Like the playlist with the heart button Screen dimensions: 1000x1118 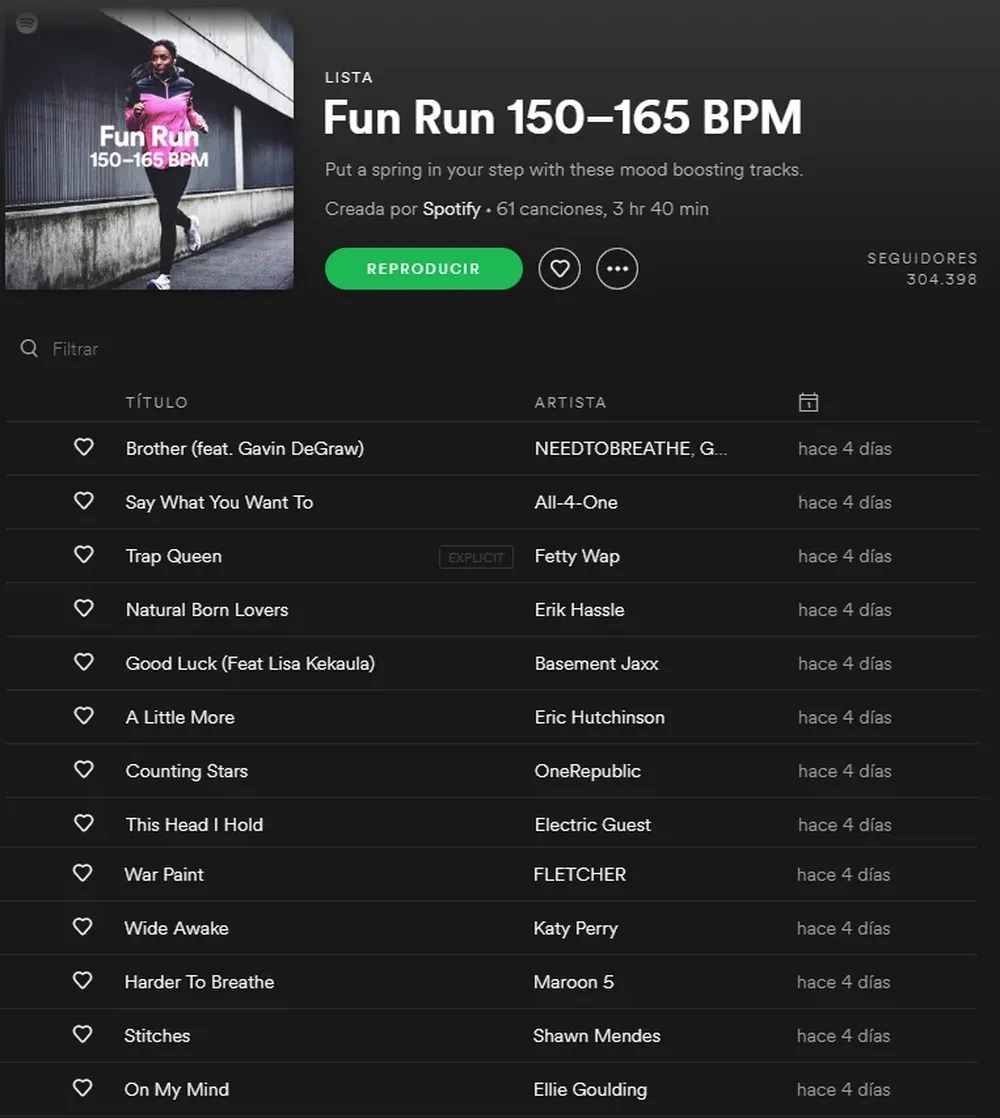pos(559,269)
